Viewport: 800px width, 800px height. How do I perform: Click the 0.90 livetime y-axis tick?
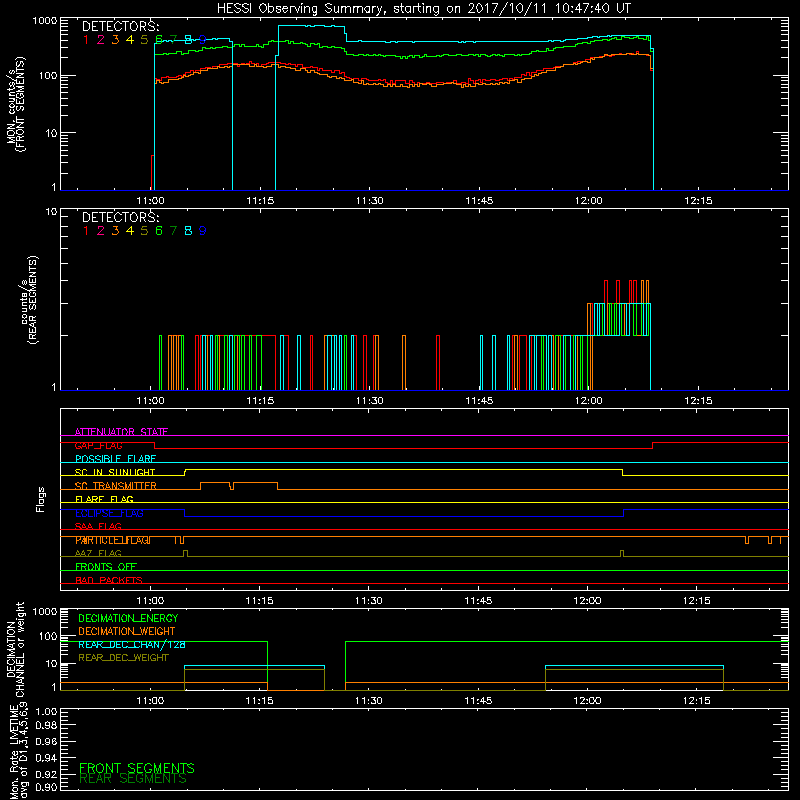[x=46, y=787]
